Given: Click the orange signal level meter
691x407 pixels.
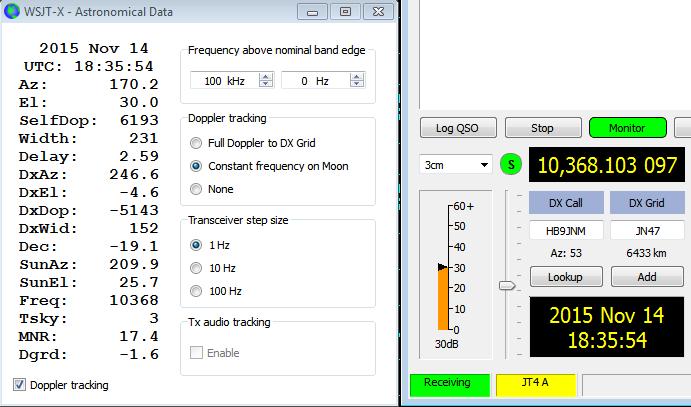Looking at the screenshot, I should (443, 299).
